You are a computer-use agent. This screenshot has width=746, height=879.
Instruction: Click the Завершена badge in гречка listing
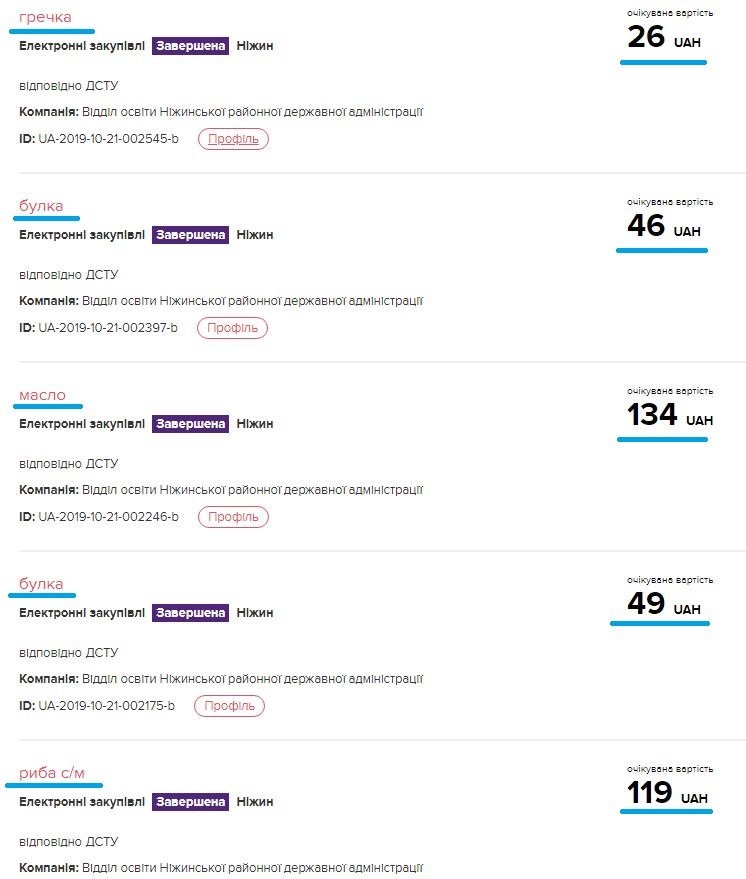coord(190,46)
